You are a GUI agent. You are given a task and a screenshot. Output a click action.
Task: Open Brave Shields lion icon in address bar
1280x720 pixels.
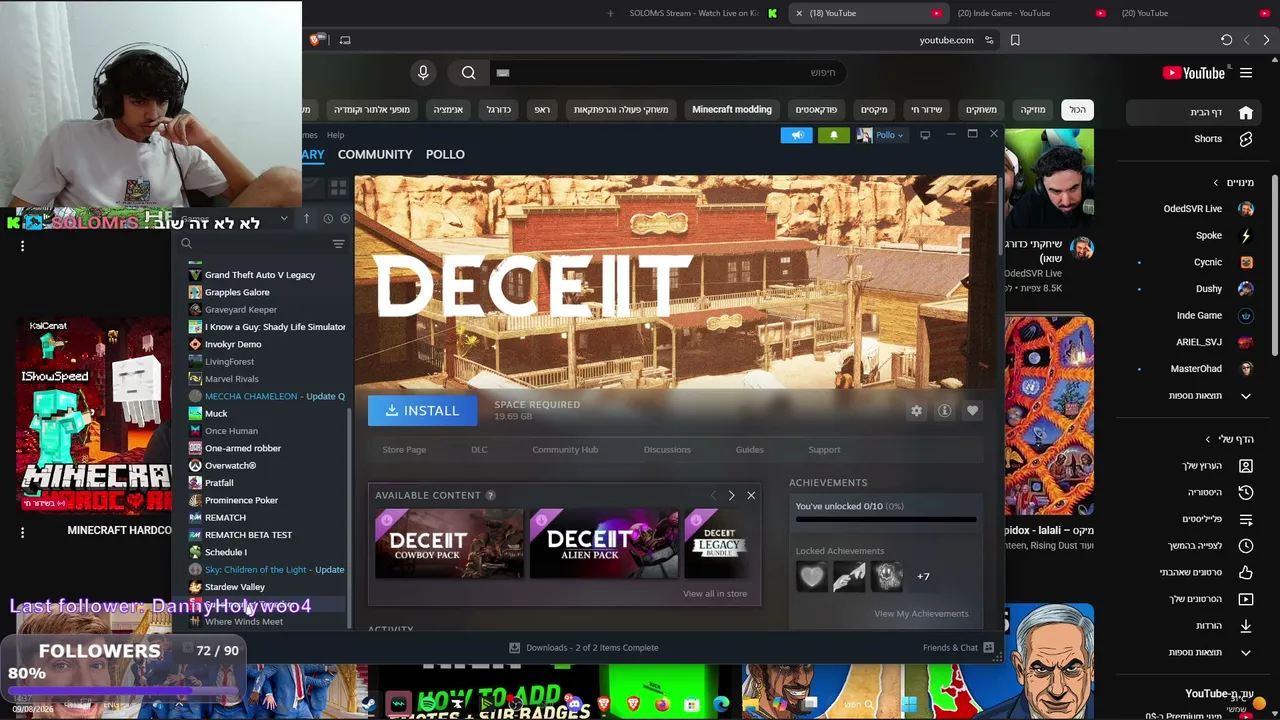(x=316, y=40)
